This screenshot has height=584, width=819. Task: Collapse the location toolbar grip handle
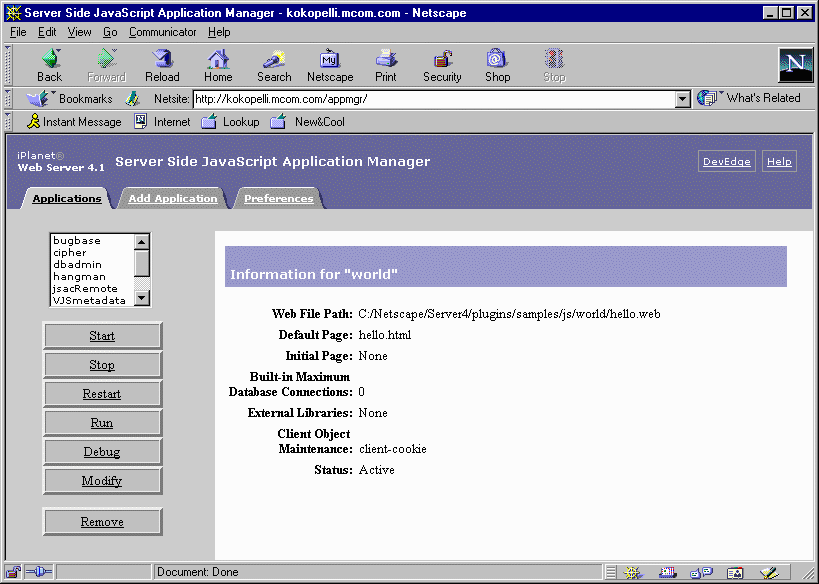click(8, 98)
